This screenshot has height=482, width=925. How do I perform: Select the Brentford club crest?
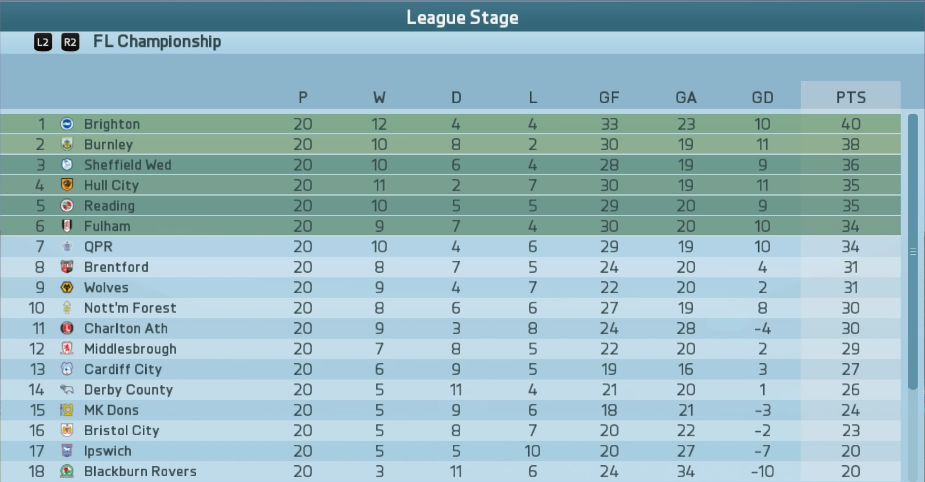pos(67,267)
